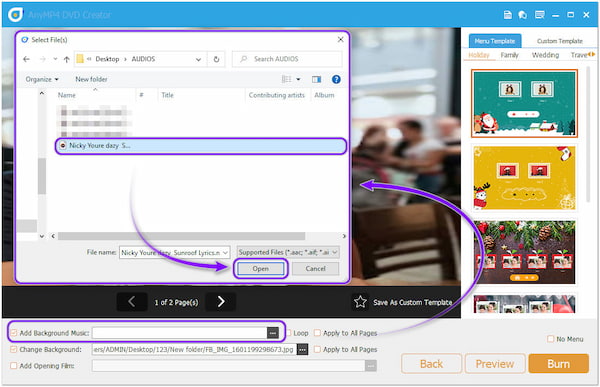The width and height of the screenshot is (600, 387).
Task: Toggle the preview pane icon in dialog
Action: coord(316,79)
